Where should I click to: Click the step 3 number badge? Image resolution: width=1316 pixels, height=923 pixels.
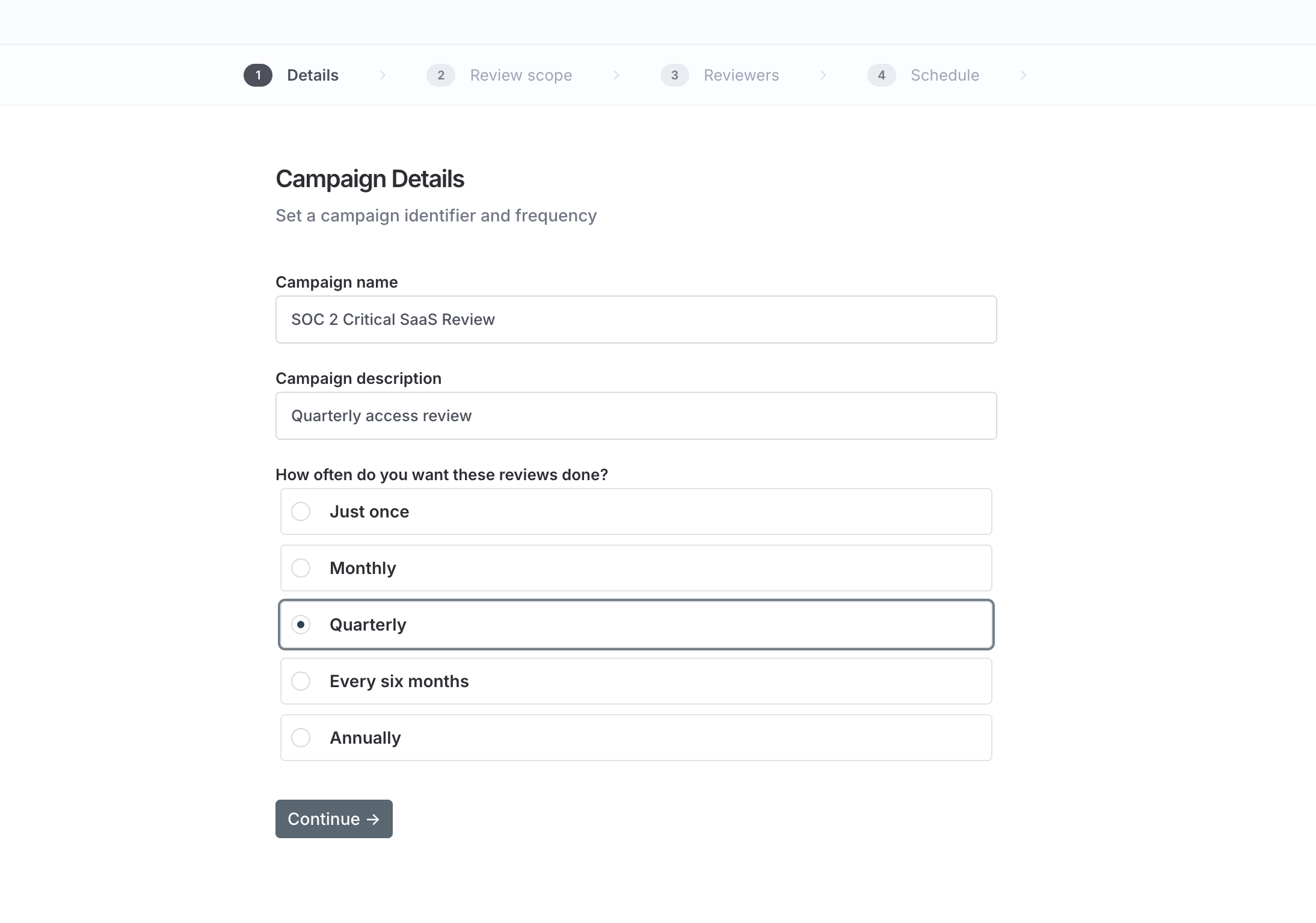click(675, 75)
